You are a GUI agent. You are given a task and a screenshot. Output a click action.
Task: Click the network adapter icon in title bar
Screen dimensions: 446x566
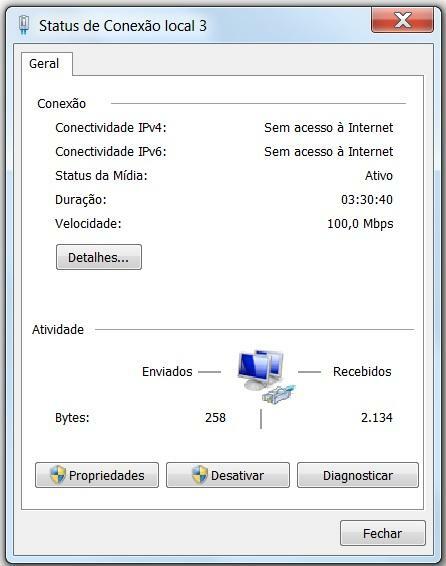(x=24, y=25)
